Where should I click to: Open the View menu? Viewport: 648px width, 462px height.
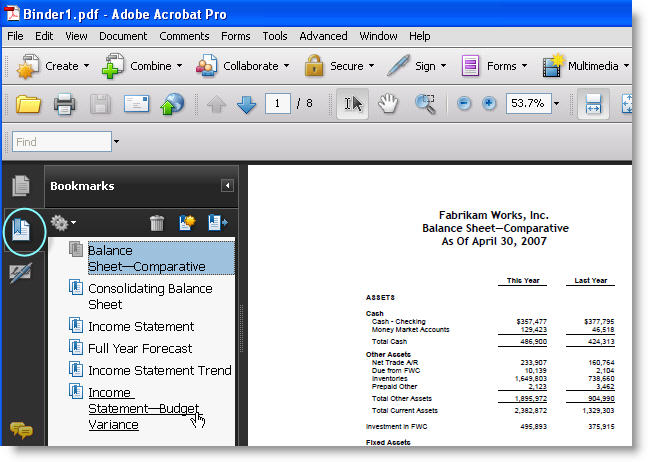pos(76,36)
